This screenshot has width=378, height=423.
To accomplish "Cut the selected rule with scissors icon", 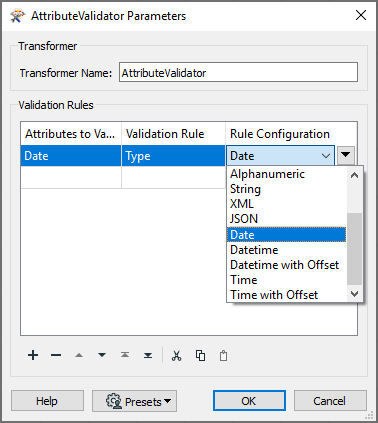I will [176, 356].
